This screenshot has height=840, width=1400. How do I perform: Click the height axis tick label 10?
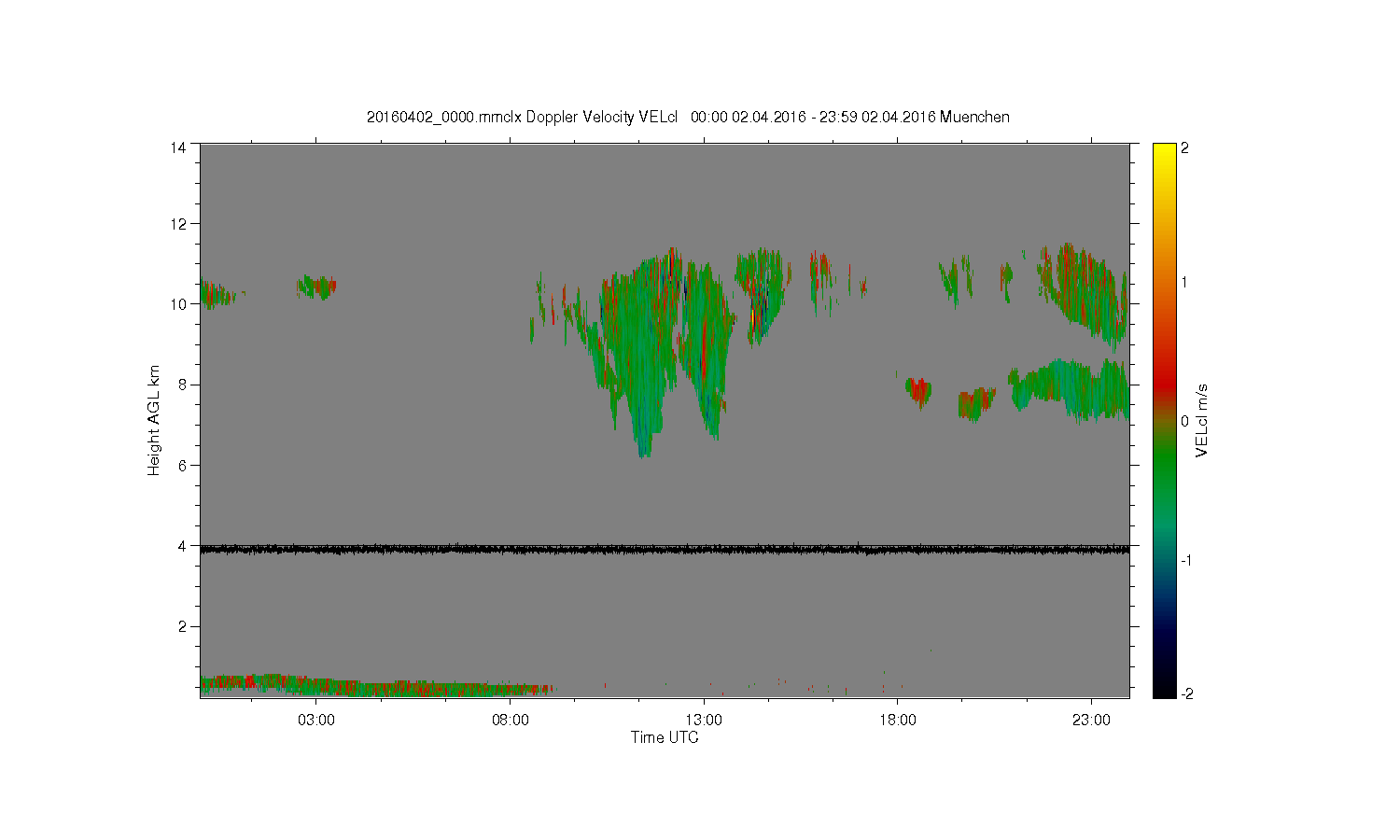(177, 304)
